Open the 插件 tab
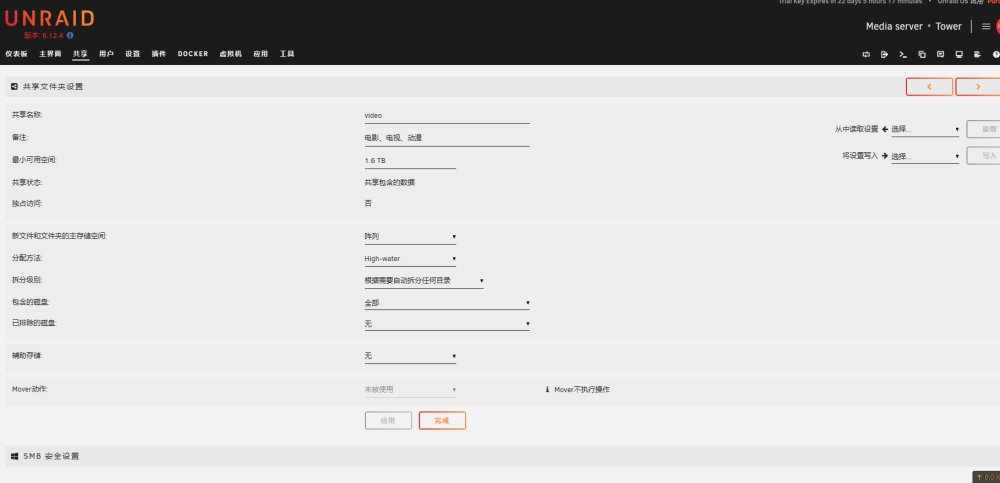Screen dimensions: 1000x483 [x=159, y=54]
